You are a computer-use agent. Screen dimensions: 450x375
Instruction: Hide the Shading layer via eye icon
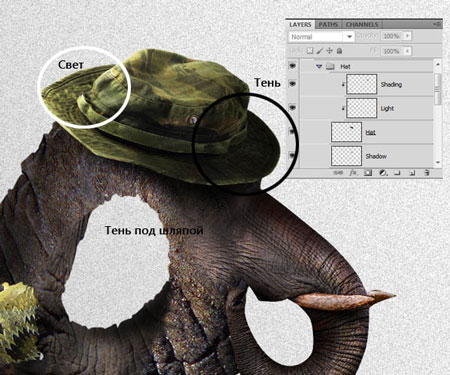tap(292, 84)
